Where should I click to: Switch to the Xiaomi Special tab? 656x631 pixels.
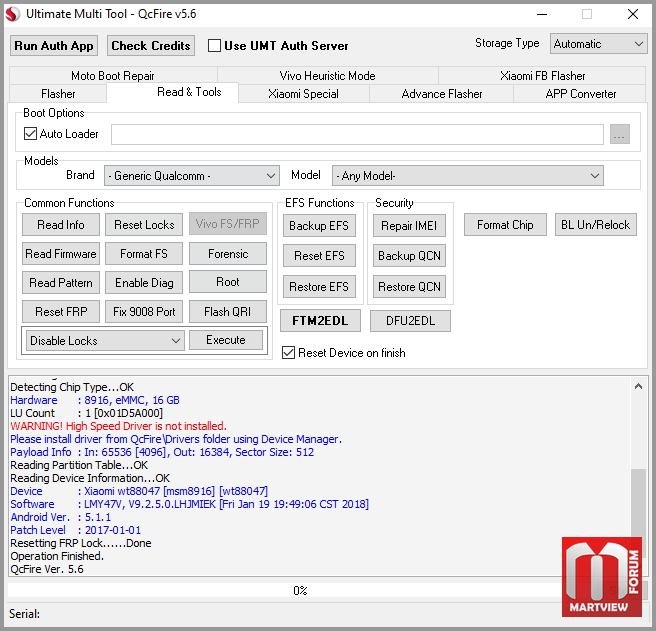coord(303,94)
